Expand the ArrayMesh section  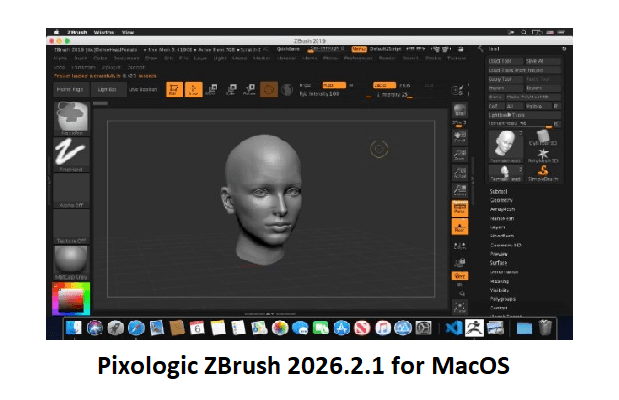[502, 209]
